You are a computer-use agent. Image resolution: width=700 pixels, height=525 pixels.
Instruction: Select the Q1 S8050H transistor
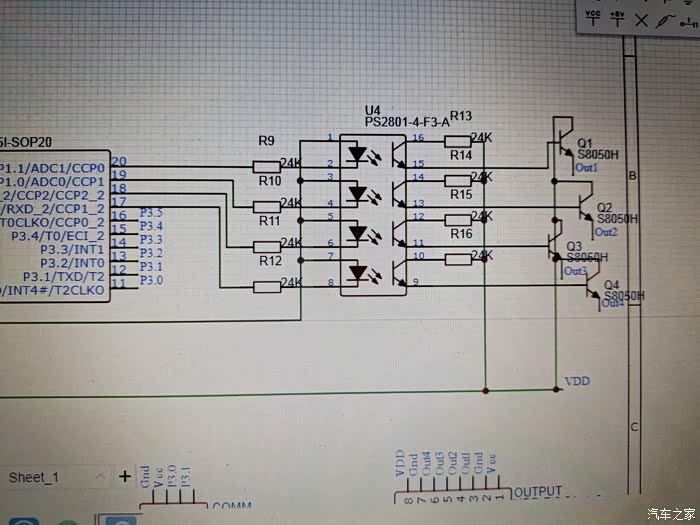(x=562, y=145)
